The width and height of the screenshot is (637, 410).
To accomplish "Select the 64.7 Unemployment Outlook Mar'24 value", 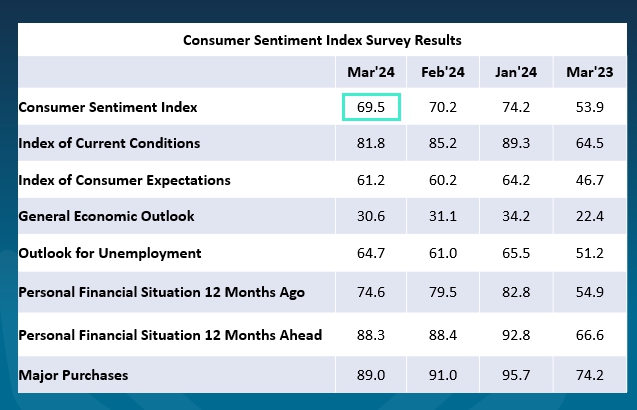I will click(371, 253).
